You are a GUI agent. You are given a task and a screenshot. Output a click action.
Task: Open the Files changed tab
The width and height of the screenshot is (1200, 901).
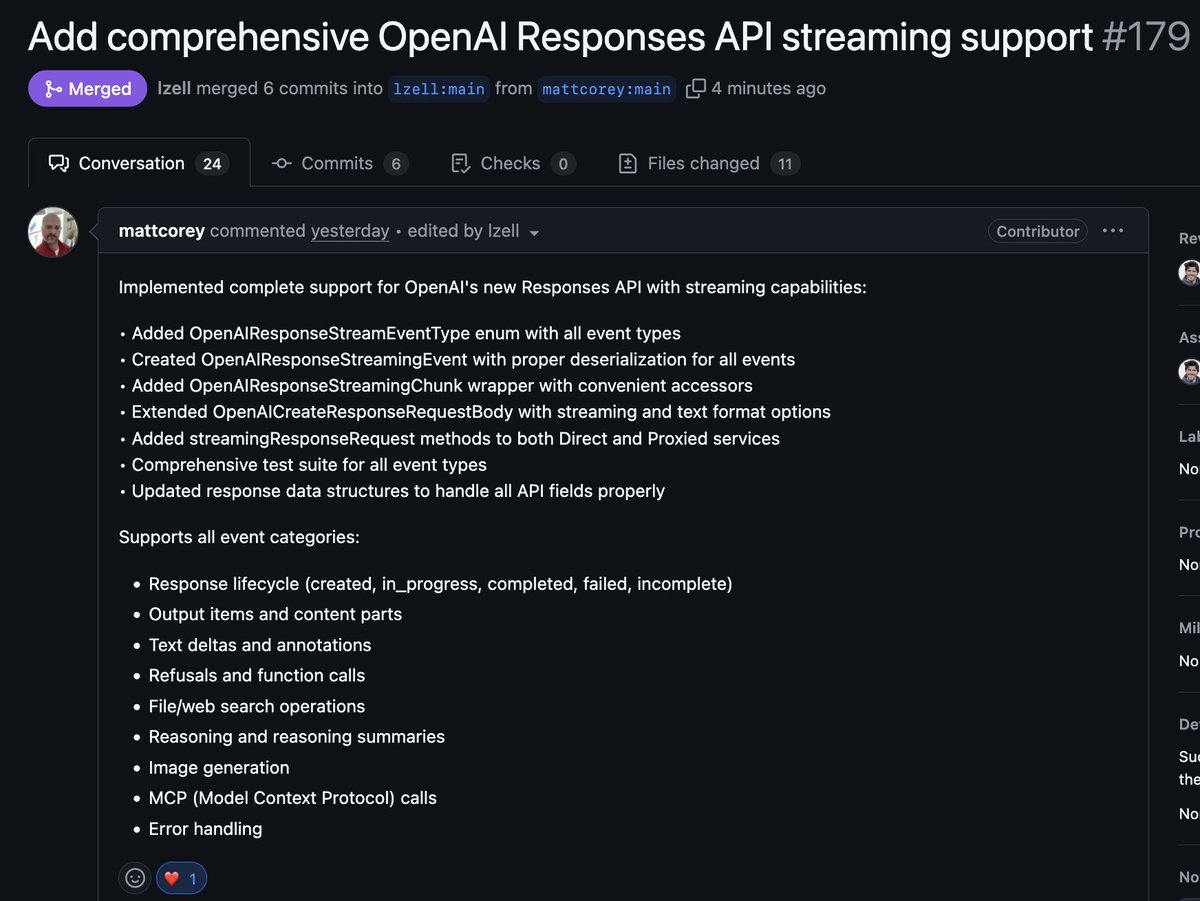click(709, 163)
